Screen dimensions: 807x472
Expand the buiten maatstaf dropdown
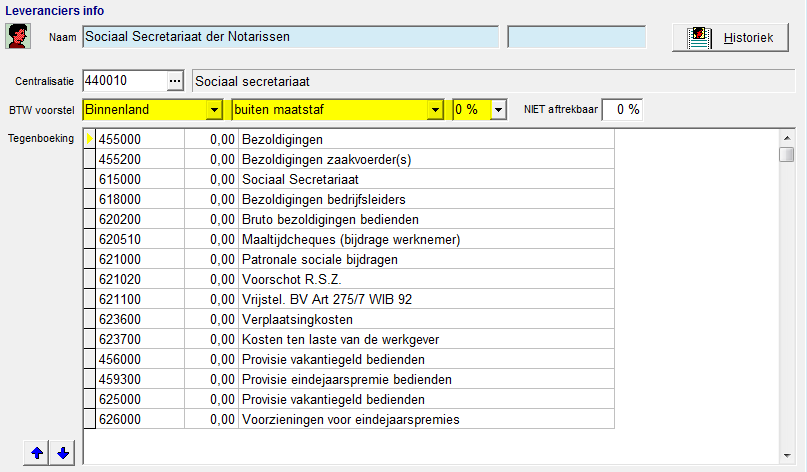coord(435,110)
